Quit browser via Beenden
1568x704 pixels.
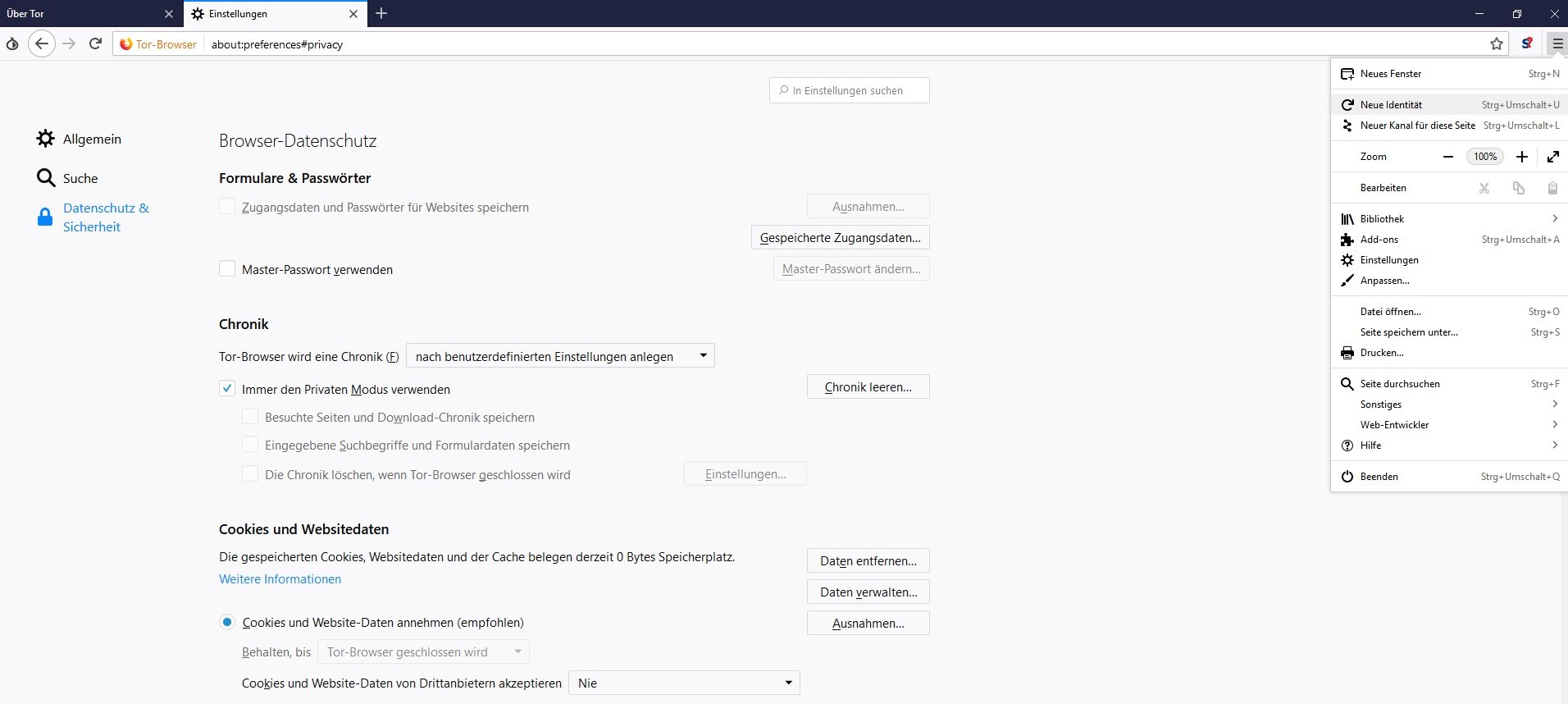coord(1449,477)
